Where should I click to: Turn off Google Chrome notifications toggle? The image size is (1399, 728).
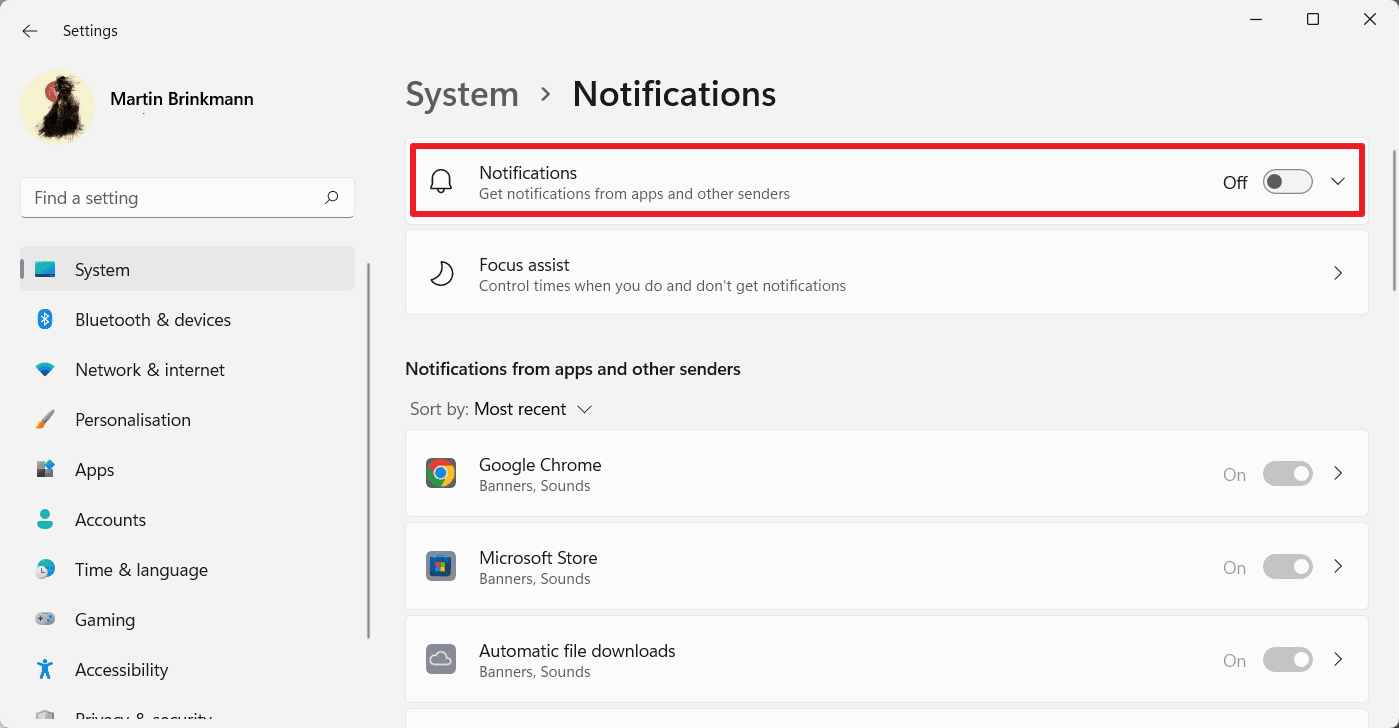click(1287, 473)
